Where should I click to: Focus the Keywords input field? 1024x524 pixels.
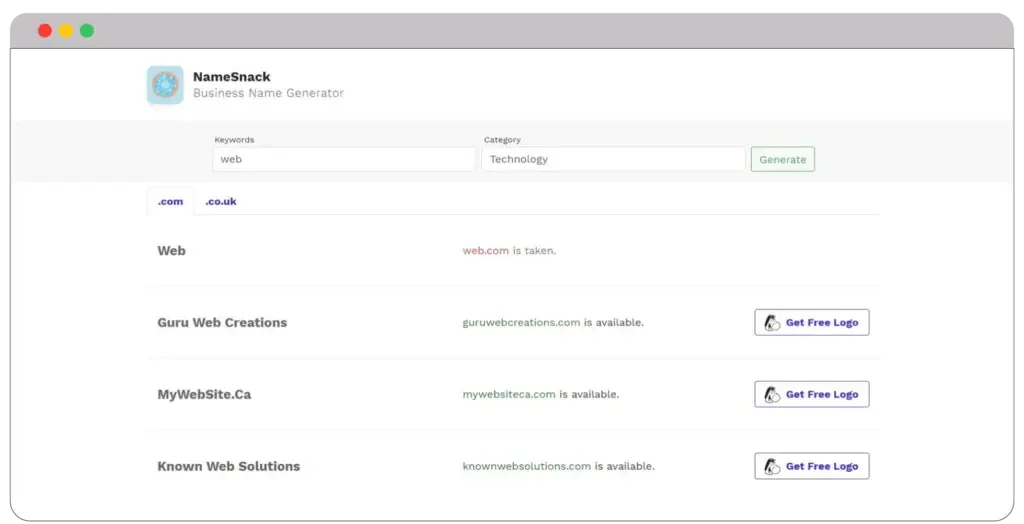pyautogui.click(x=344, y=159)
